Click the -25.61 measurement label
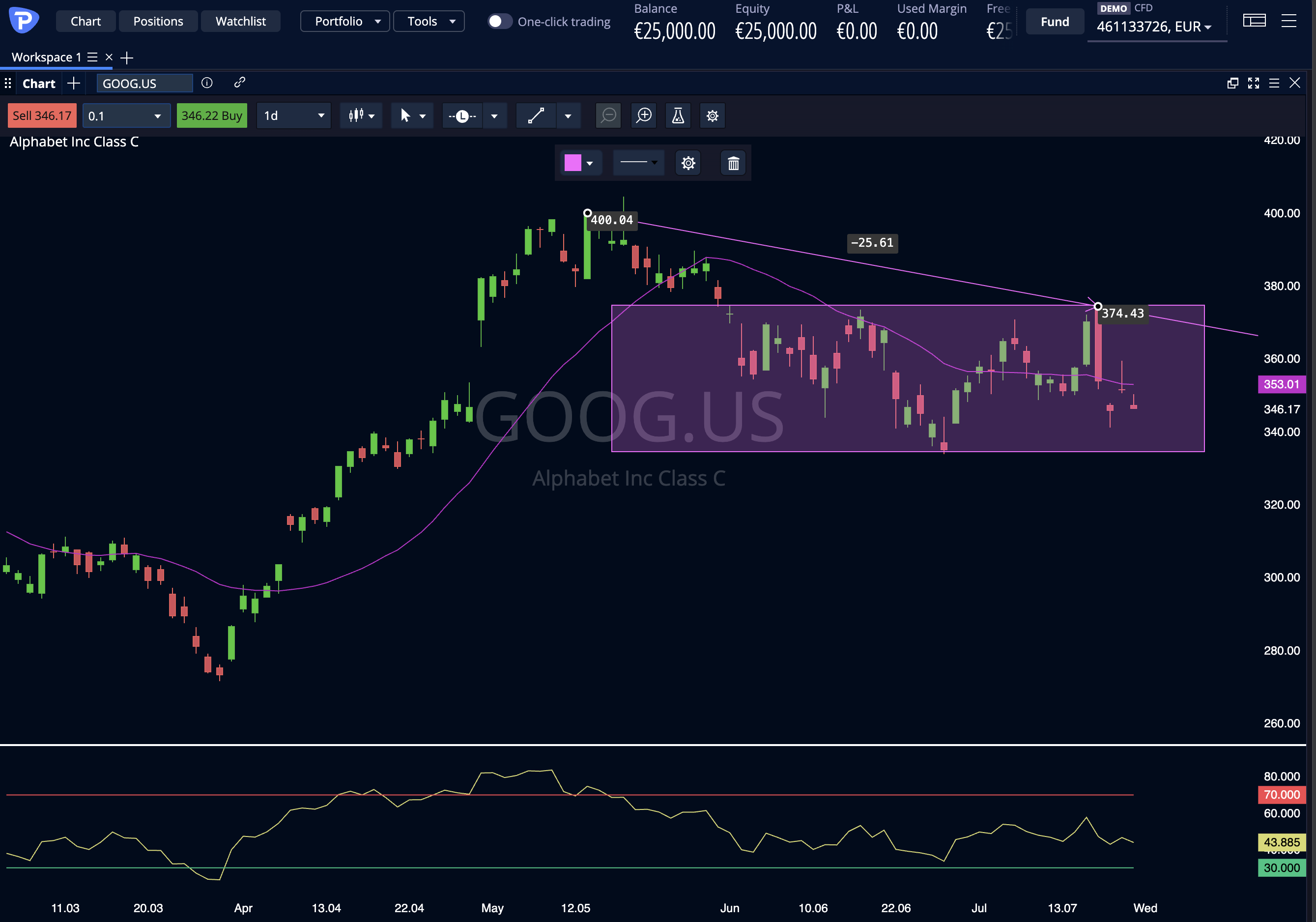 click(x=872, y=243)
